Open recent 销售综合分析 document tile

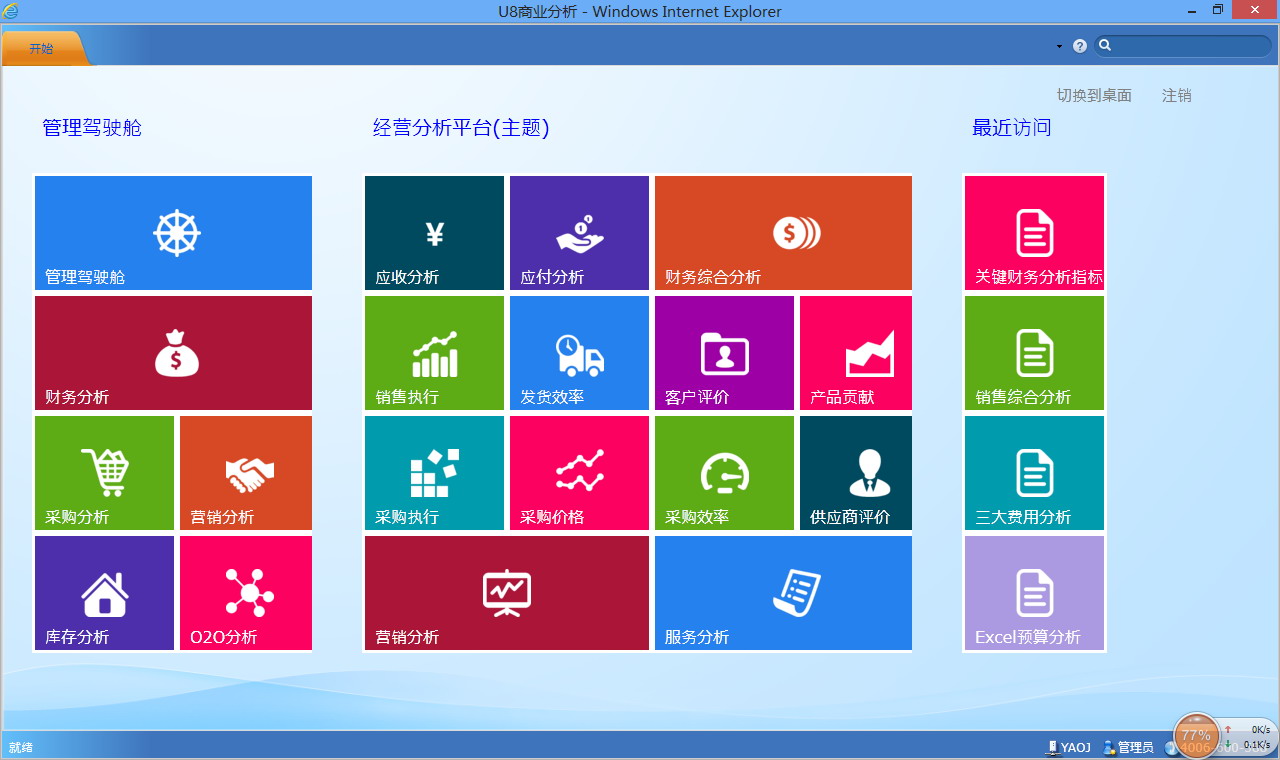click(1034, 353)
